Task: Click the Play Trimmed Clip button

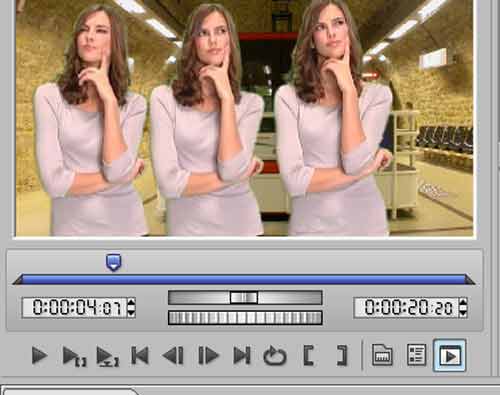Action: point(107,356)
